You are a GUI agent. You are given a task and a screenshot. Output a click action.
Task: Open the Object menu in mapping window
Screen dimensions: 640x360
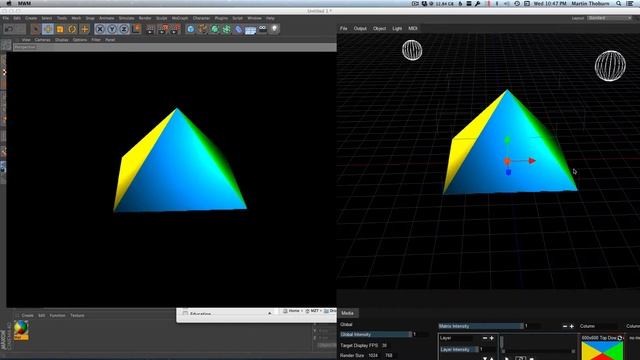pyautogui.click(x=379, y=29)
